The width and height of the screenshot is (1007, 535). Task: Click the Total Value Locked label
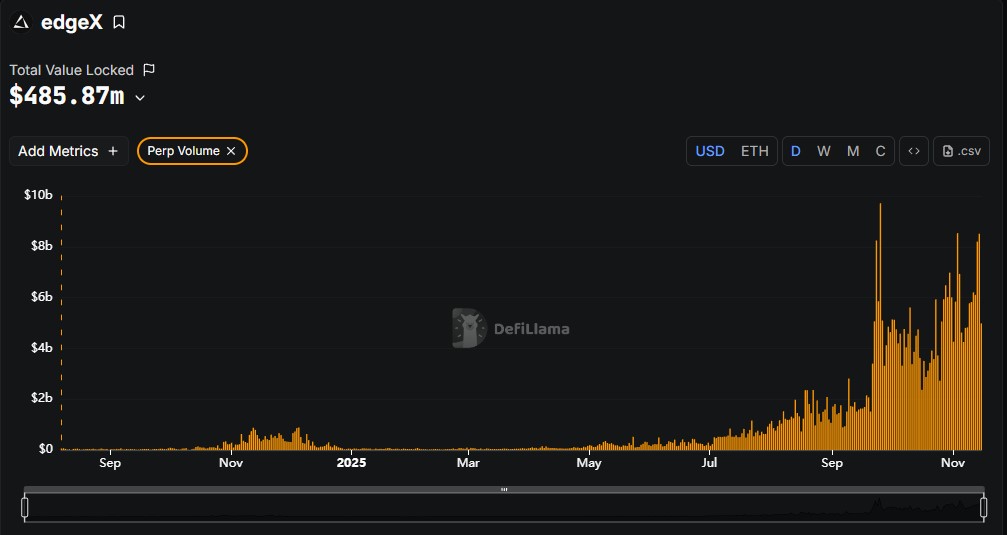[71, 70]
